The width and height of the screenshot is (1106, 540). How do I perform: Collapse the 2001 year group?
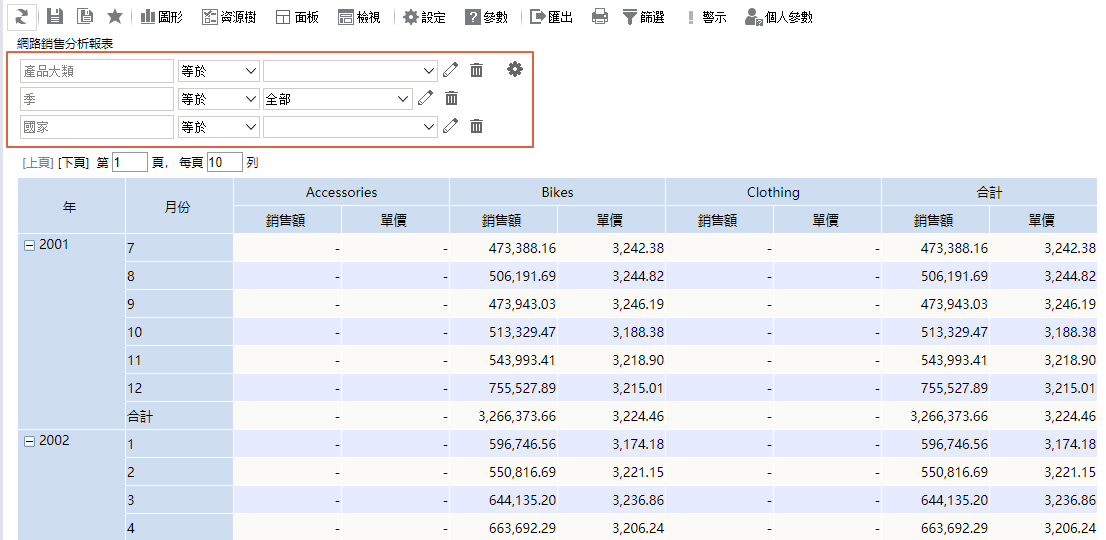pyautogui.click(x=29, y=245)
